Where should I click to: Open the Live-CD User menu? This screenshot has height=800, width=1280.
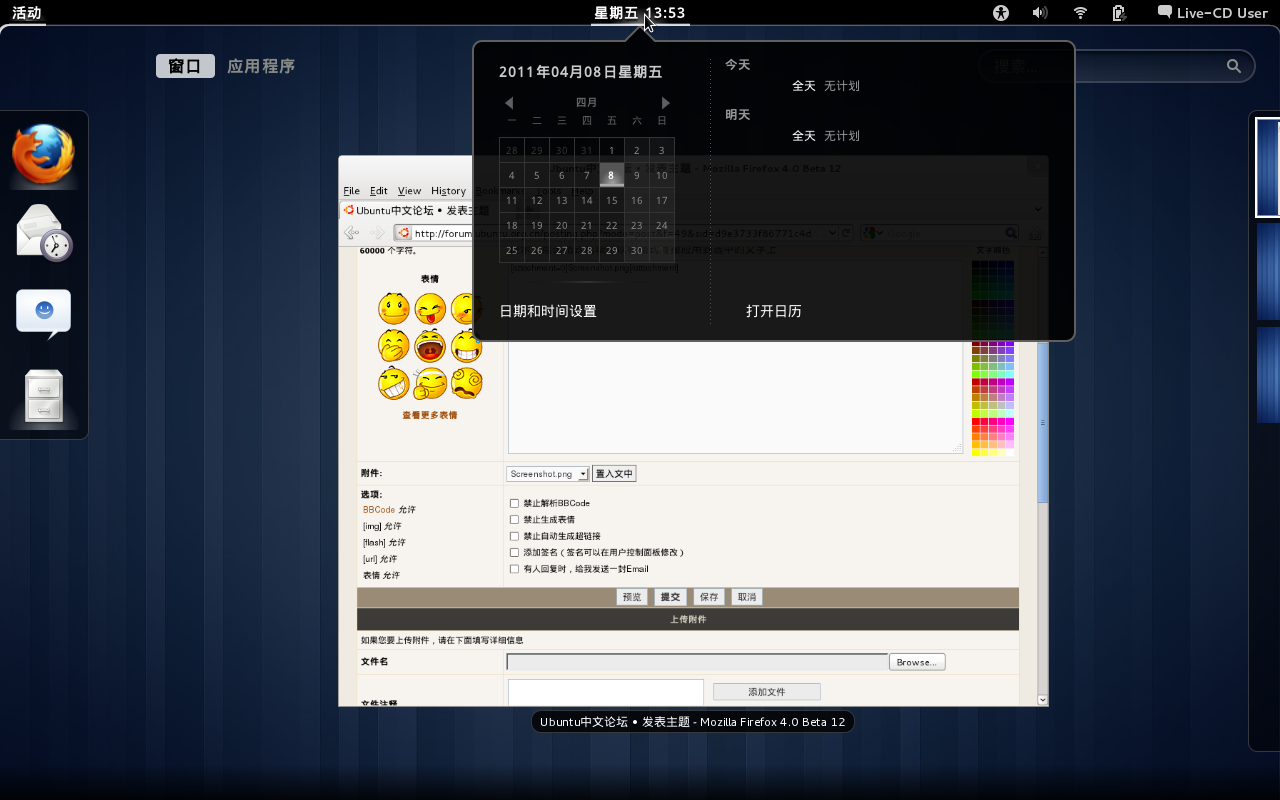tap(1212, 13)
